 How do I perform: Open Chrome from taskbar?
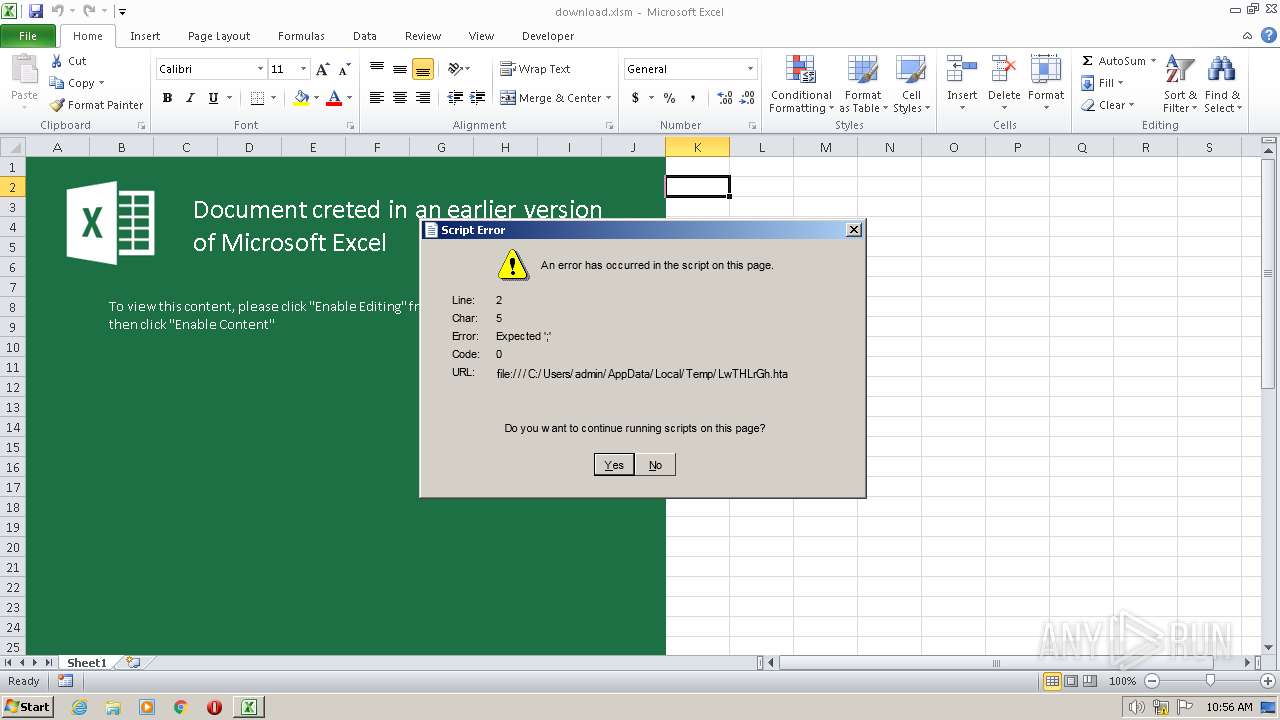181,707
